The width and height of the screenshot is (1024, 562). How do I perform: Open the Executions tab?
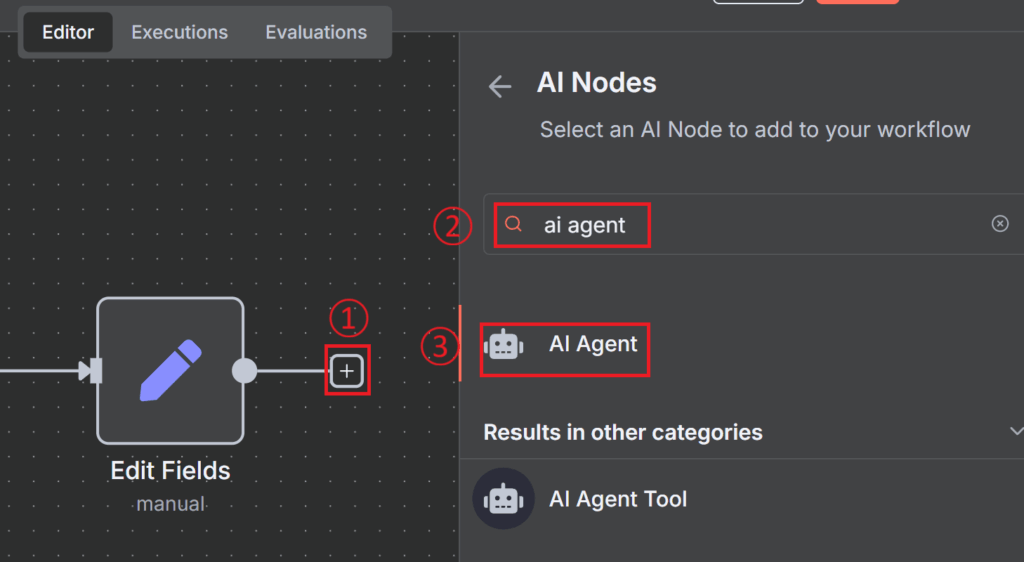[180, 32]
